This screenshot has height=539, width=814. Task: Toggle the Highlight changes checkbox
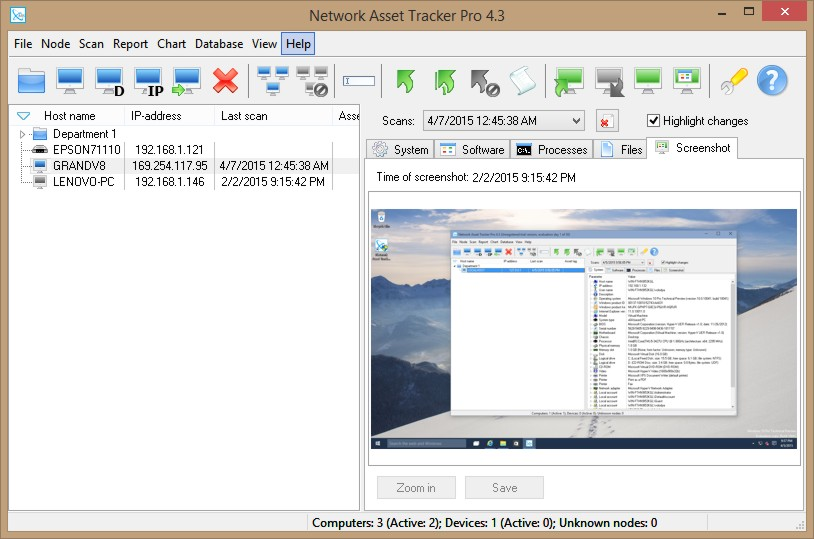click(653, 120)
